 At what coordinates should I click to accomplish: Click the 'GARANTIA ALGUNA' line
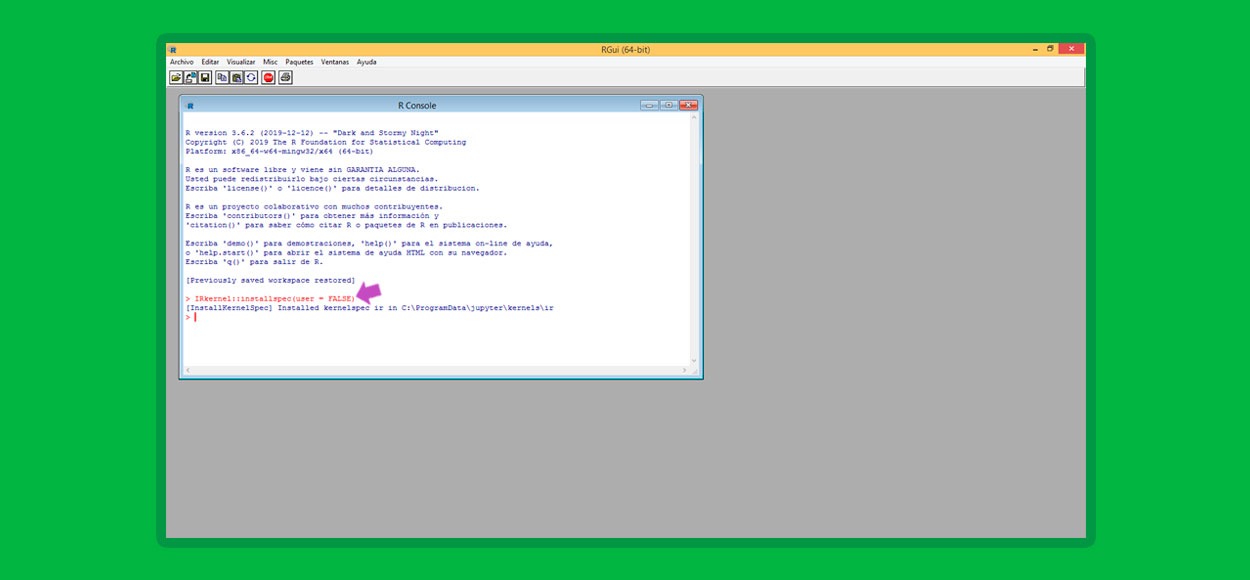pyautogui.click(x=303, y=170)
